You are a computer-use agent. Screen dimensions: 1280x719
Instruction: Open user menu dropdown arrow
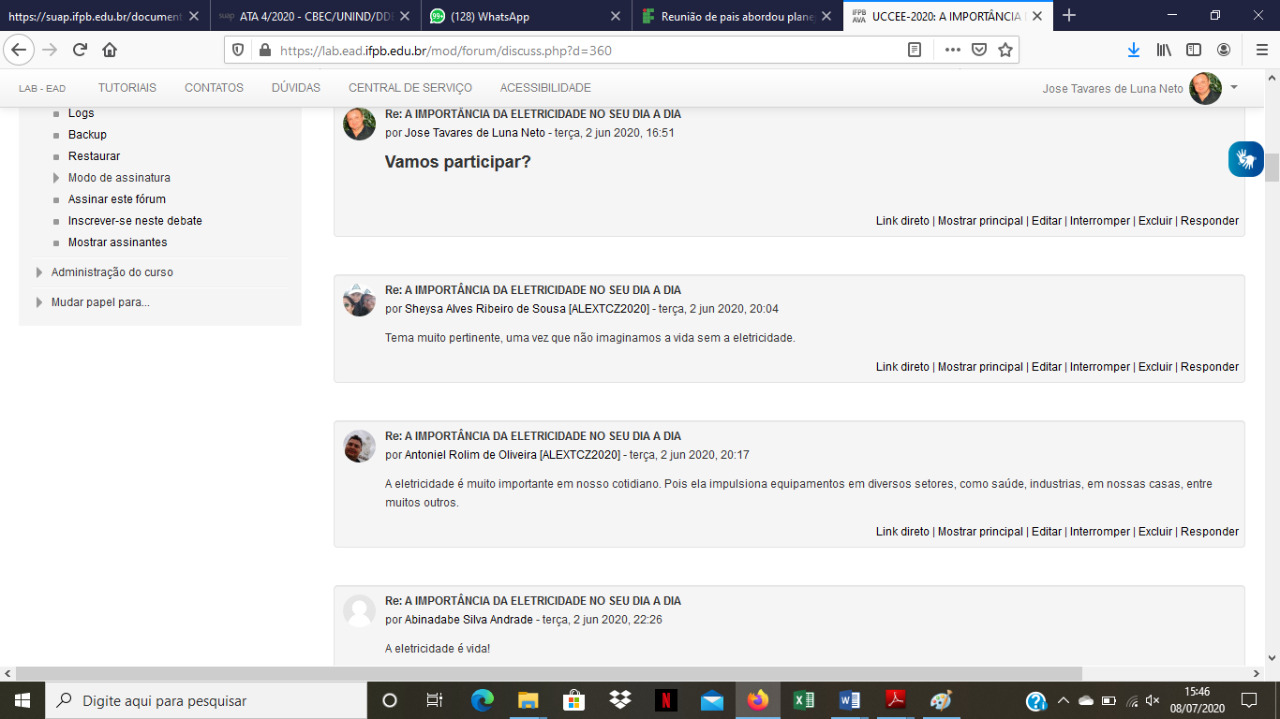(x=1234, y=87)
